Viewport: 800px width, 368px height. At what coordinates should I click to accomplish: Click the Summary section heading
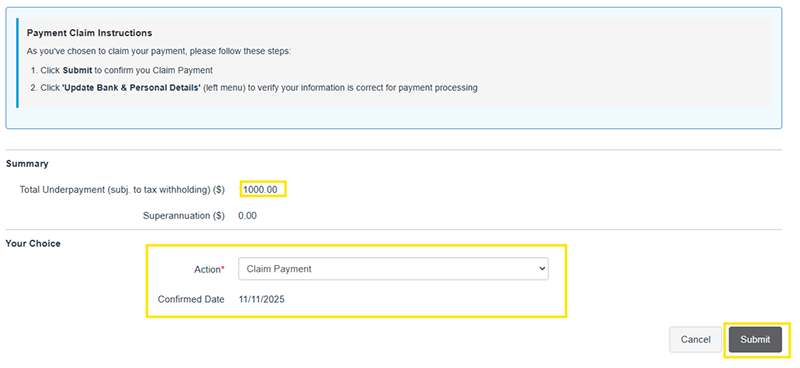click(27, 164)
